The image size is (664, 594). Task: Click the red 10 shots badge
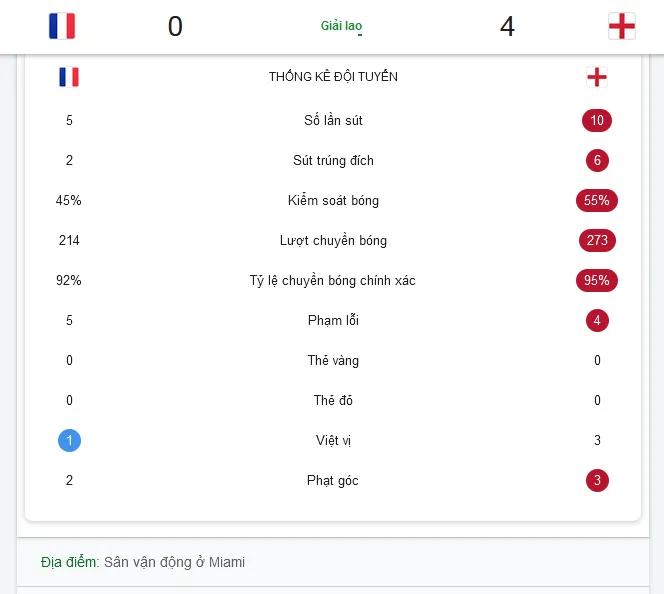click(597, 120)
